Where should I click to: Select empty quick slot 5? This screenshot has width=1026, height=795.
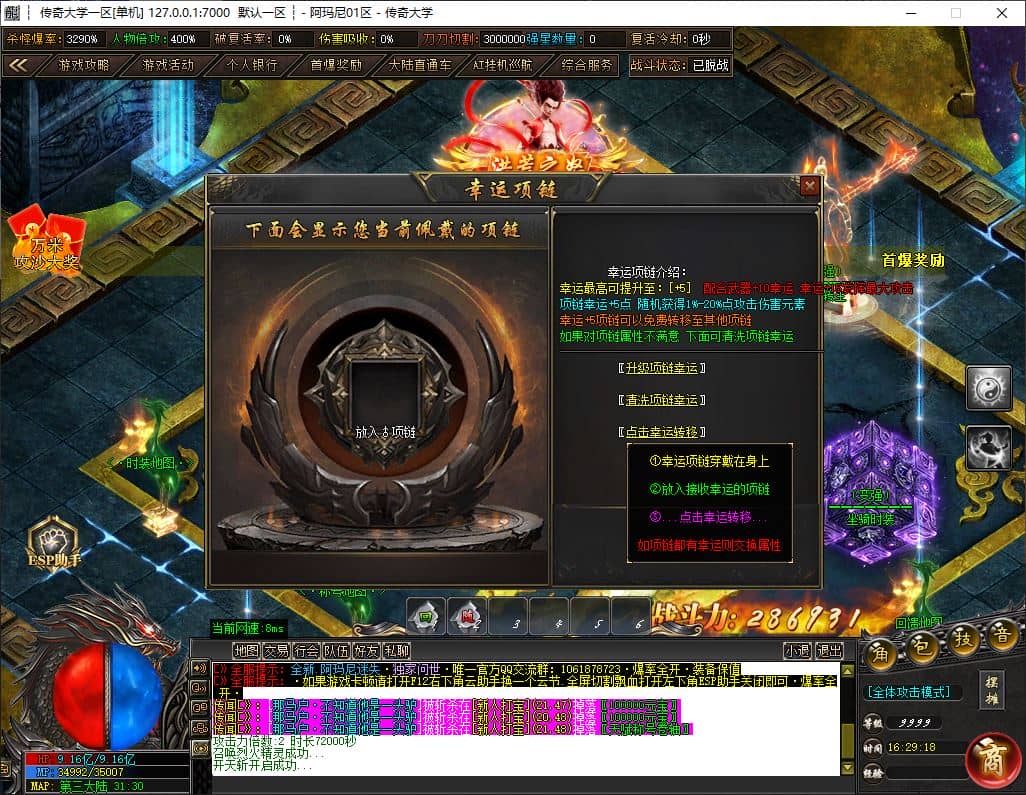point(590,616)
